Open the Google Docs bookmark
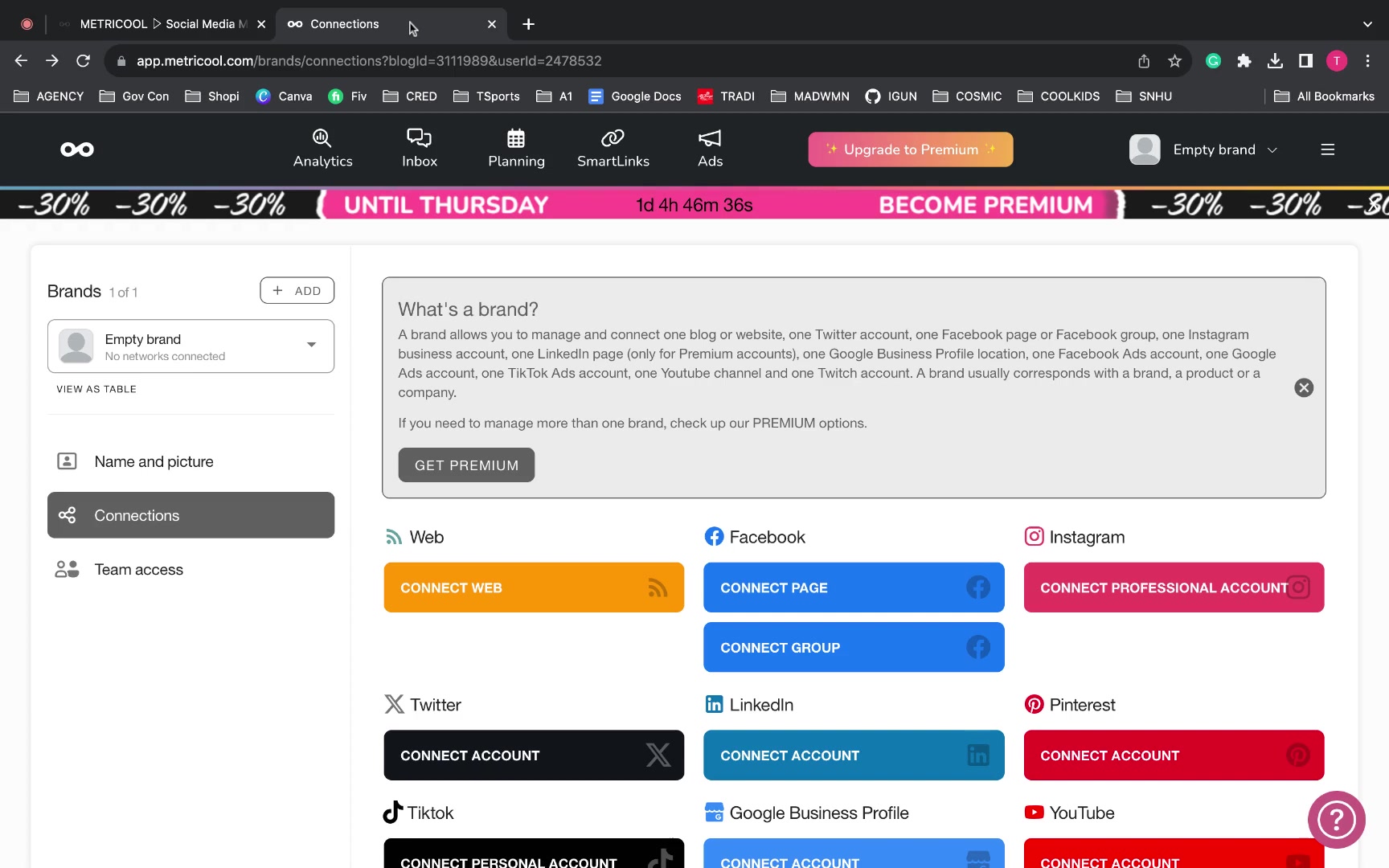 point(635,96)
